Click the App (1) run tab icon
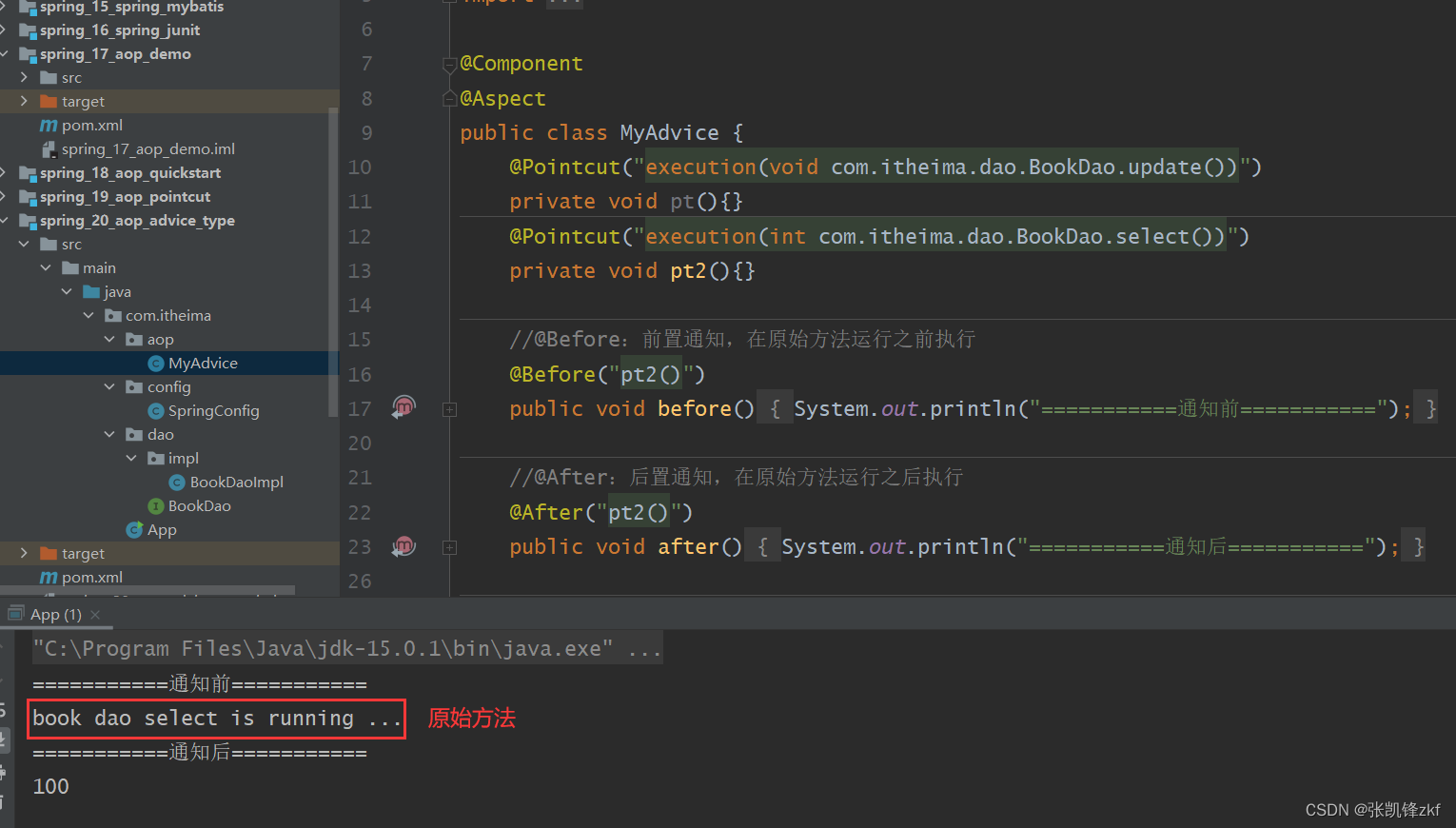Viewport: 1456px width, 828px height. pyautogui.click(x=16, y=614)
